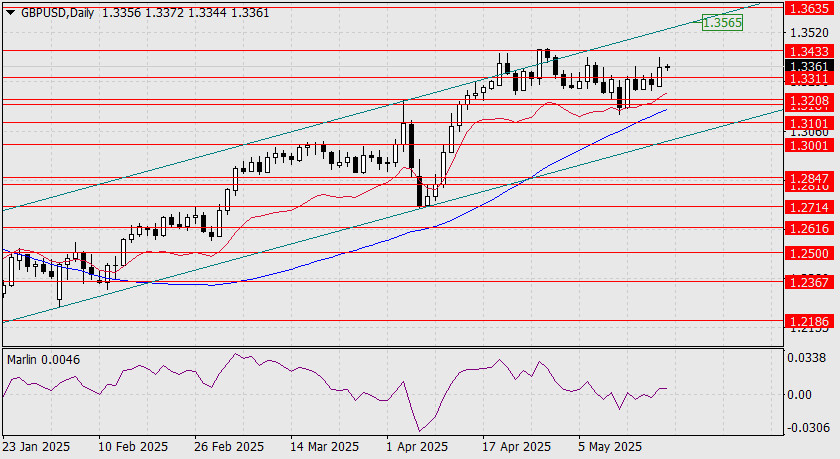Select the 1.3311 level label
Image resolution: width=840 pixels, height=459 pixels.
point(809,79)
